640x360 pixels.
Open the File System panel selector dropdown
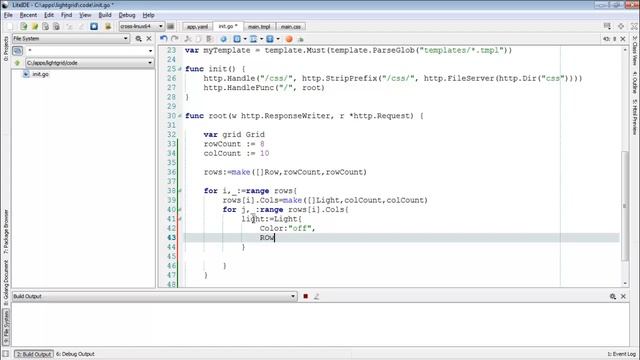(x=71, y=38)
